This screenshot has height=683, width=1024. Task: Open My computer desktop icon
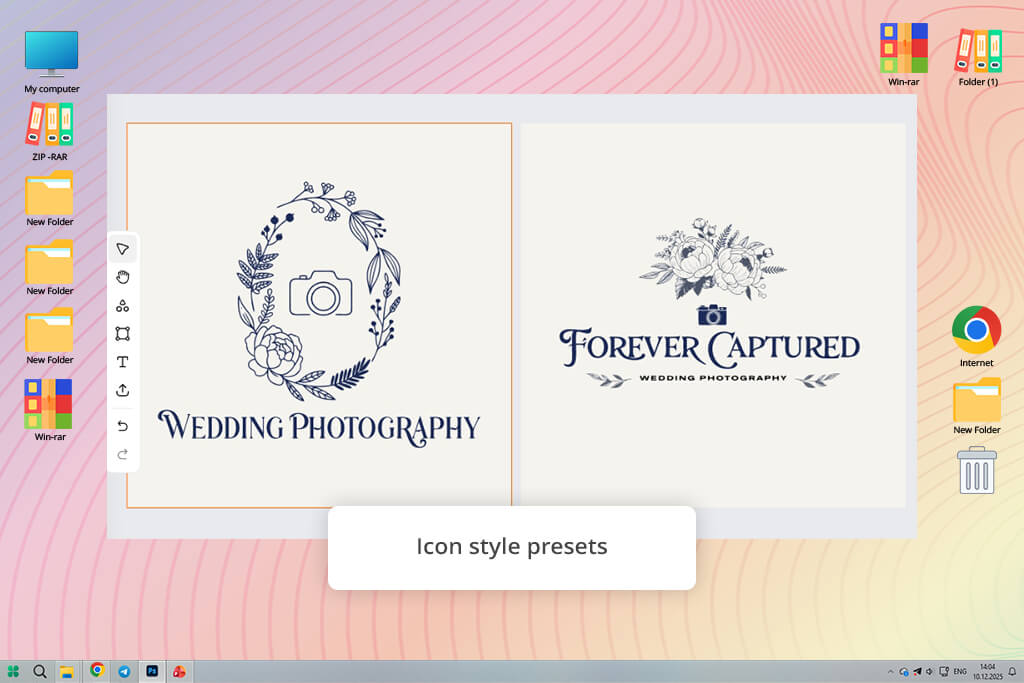tap(52, 61)
